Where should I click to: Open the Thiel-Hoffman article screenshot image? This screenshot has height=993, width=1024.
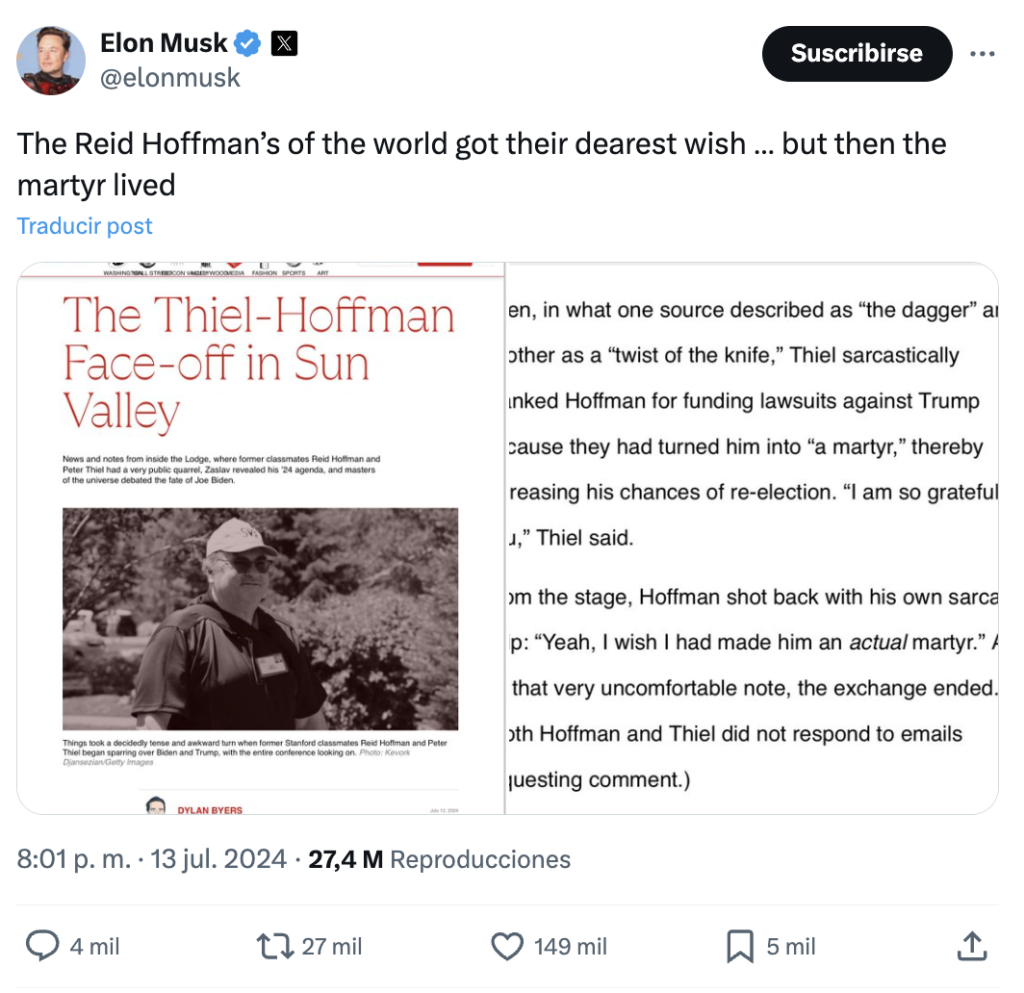(261, 538)
